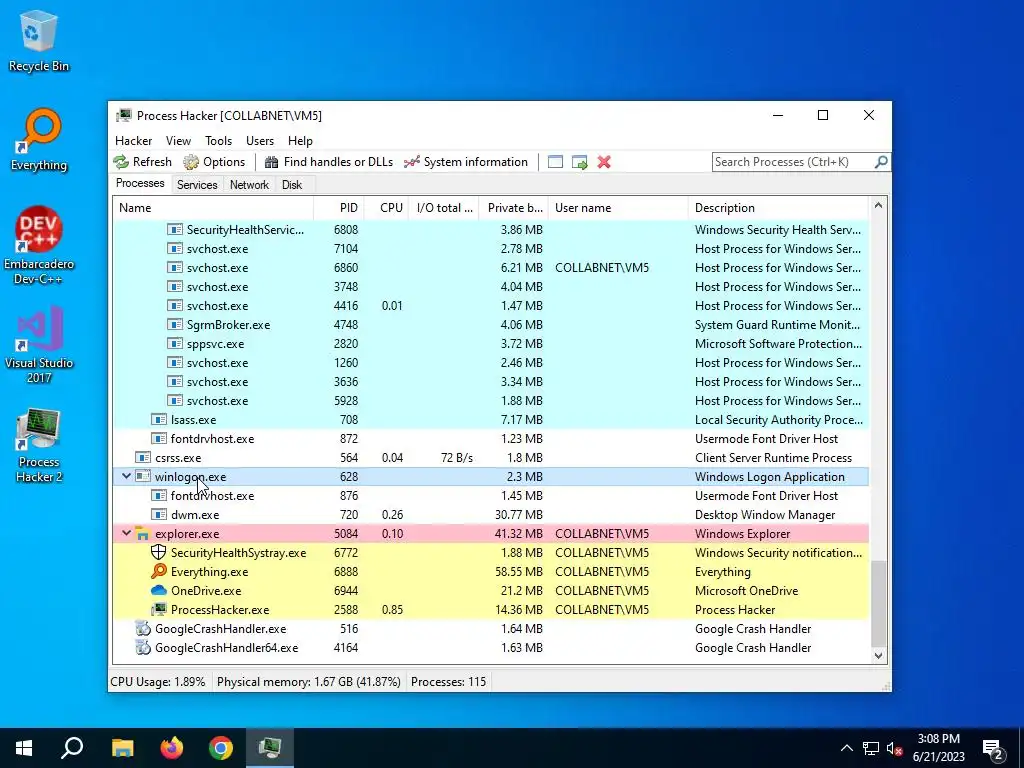Collapse the winlogon.exe tree node
The height and width of the screenshot is (768, 1024).
pyautogui.click(x=126, y=477)
